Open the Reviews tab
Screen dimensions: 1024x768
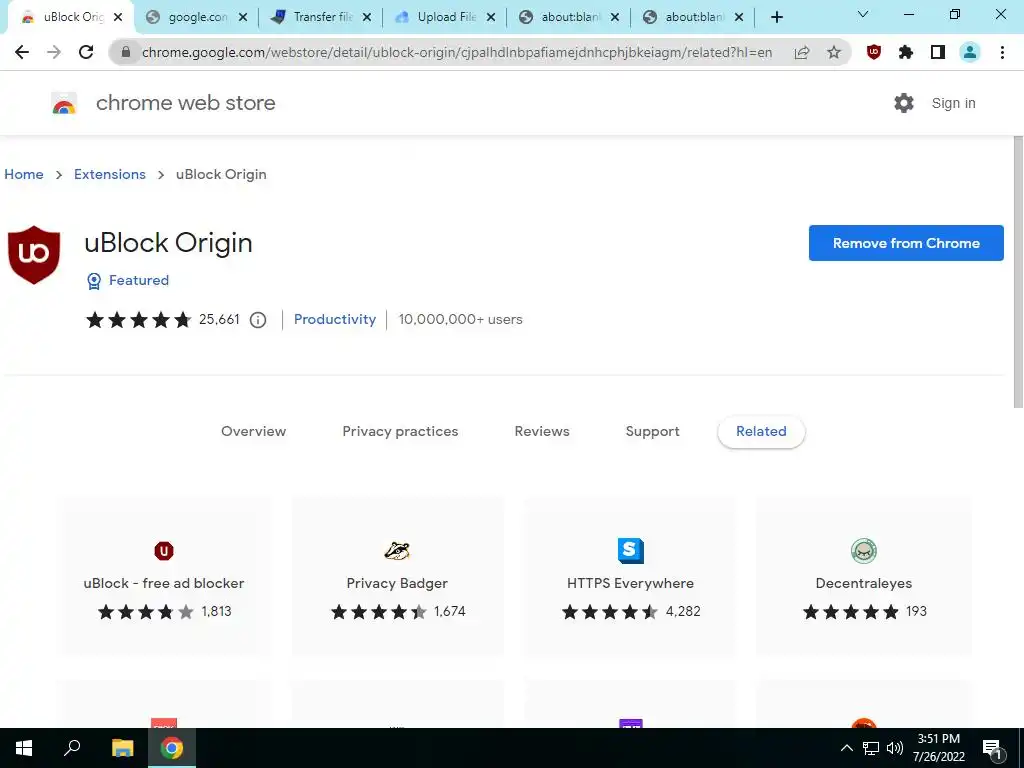tap(542, 431)
